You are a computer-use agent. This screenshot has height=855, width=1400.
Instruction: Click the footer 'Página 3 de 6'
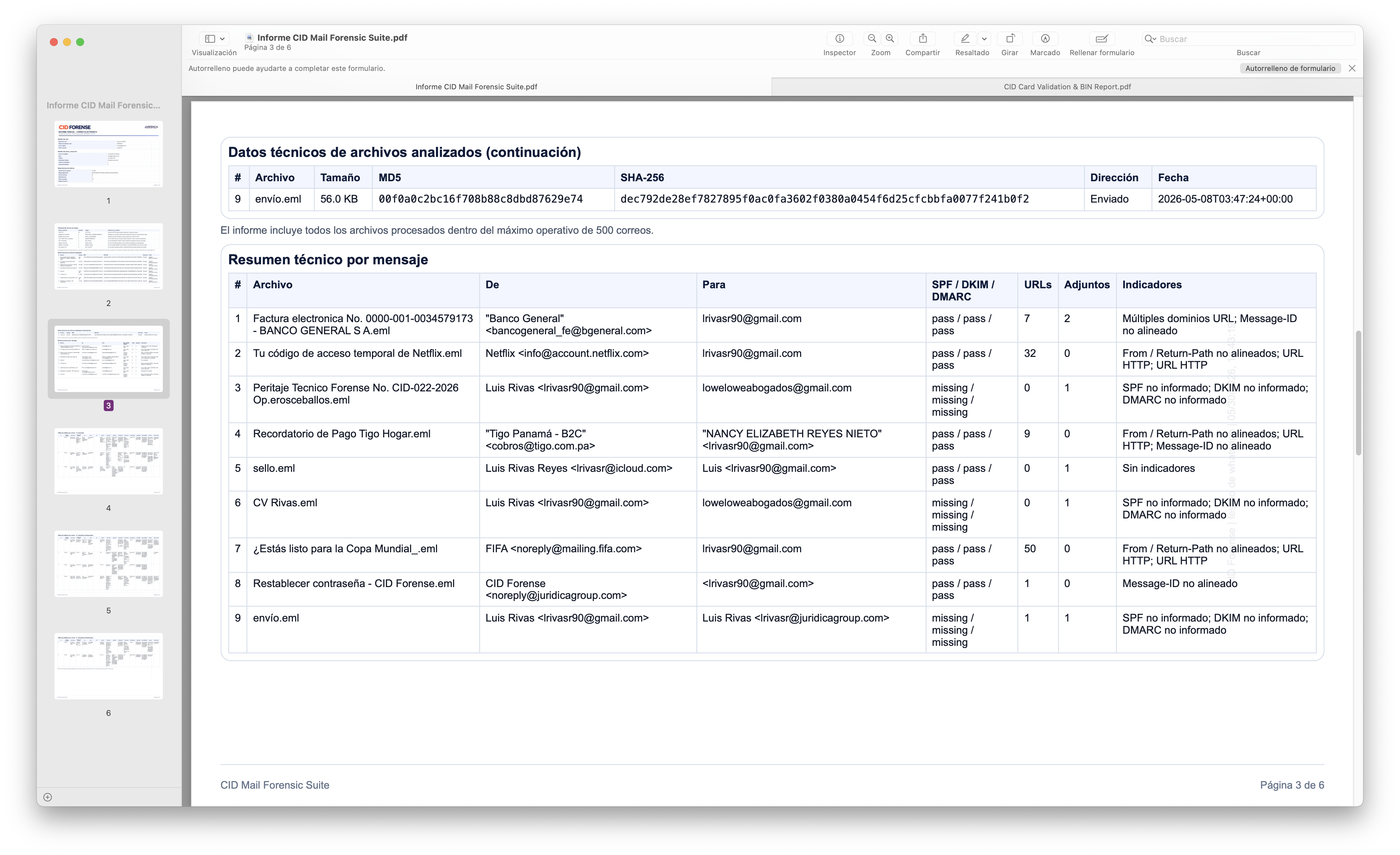click(x=1292, y=785)
